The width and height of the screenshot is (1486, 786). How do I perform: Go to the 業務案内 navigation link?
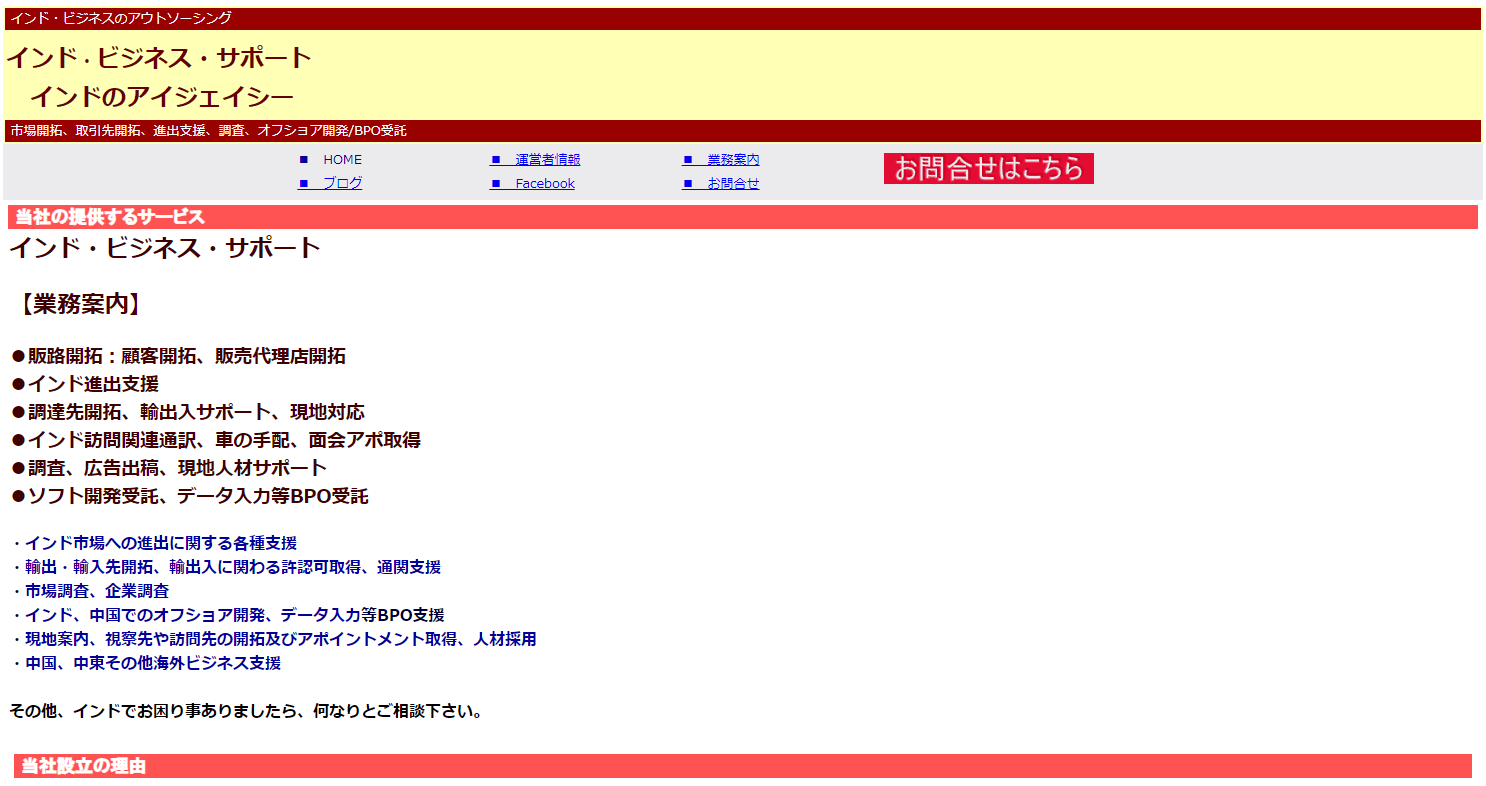point(733,160)
